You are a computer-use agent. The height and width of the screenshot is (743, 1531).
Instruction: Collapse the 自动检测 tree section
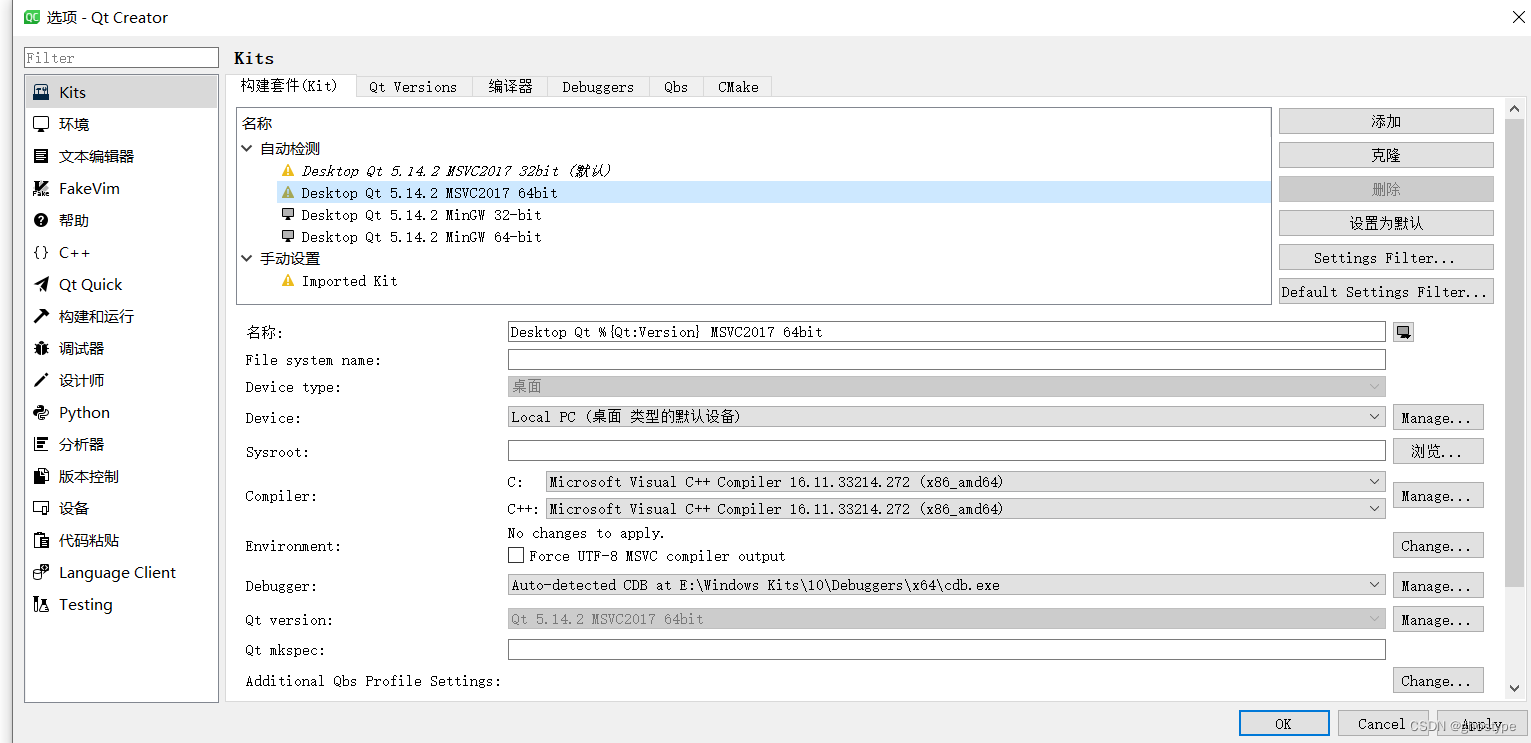[x=246, y=148]
